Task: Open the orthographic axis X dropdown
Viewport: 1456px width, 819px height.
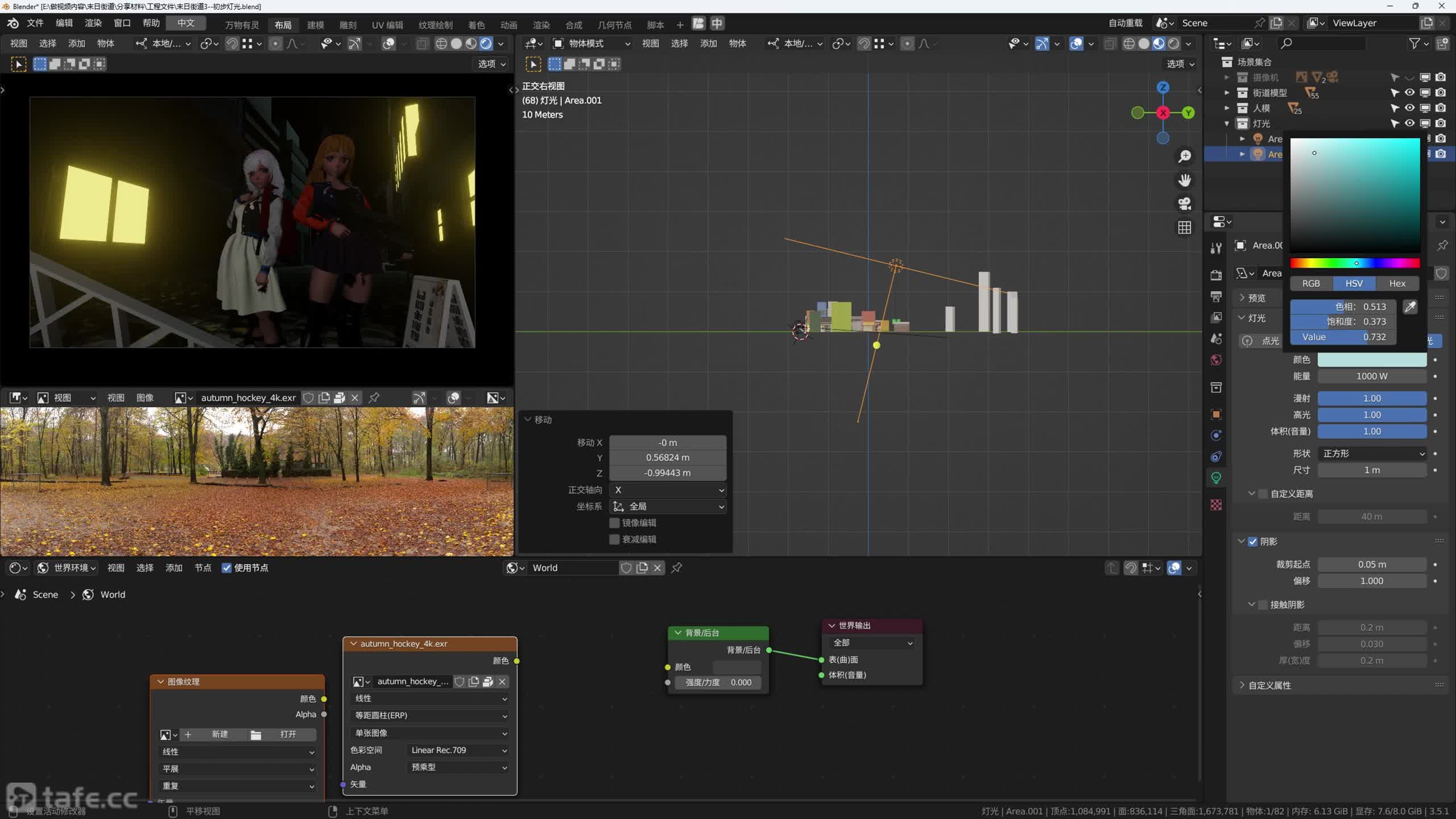Action: (x=668, y=490)
